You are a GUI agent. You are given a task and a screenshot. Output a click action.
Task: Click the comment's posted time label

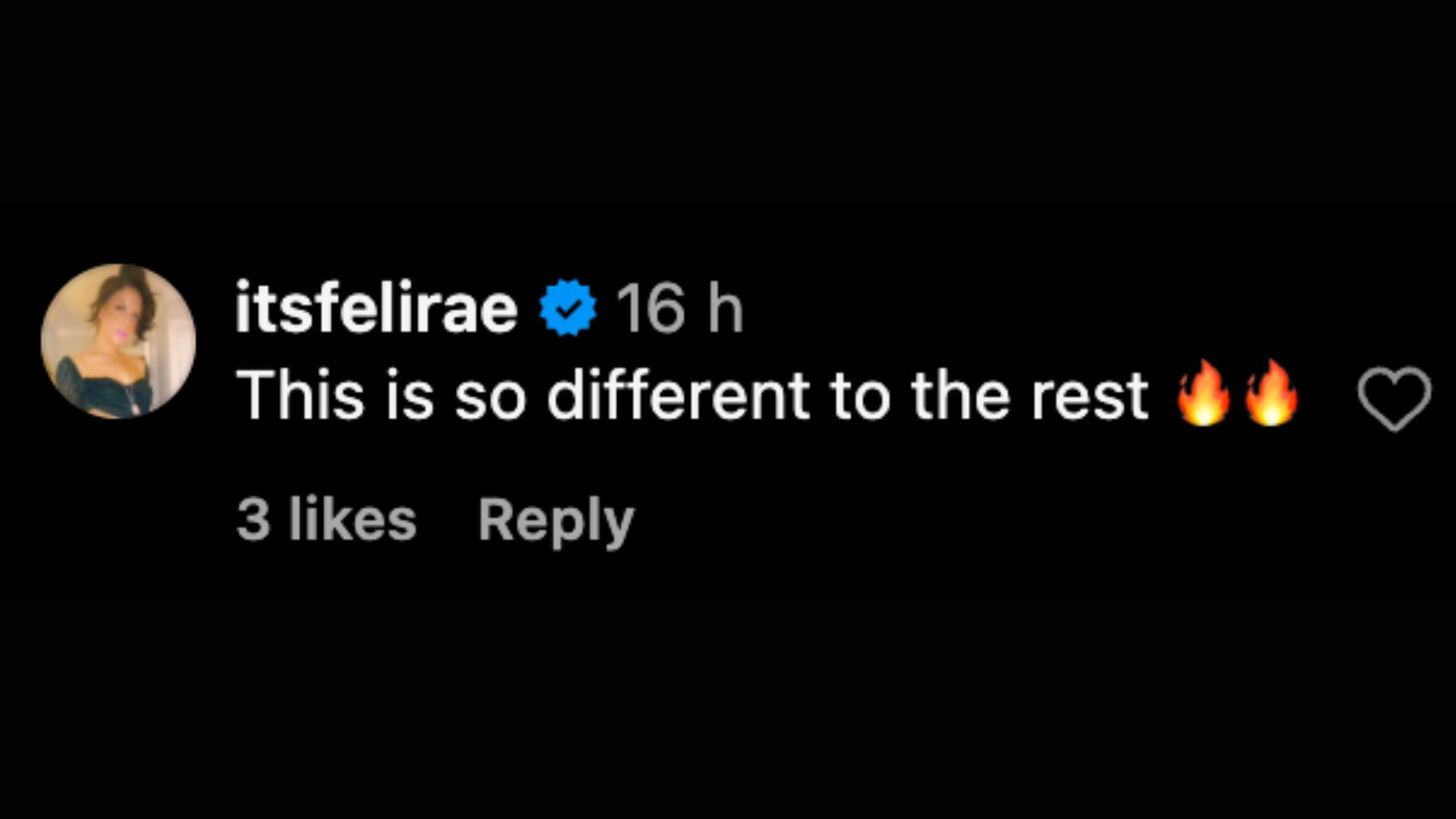[679, 307]
